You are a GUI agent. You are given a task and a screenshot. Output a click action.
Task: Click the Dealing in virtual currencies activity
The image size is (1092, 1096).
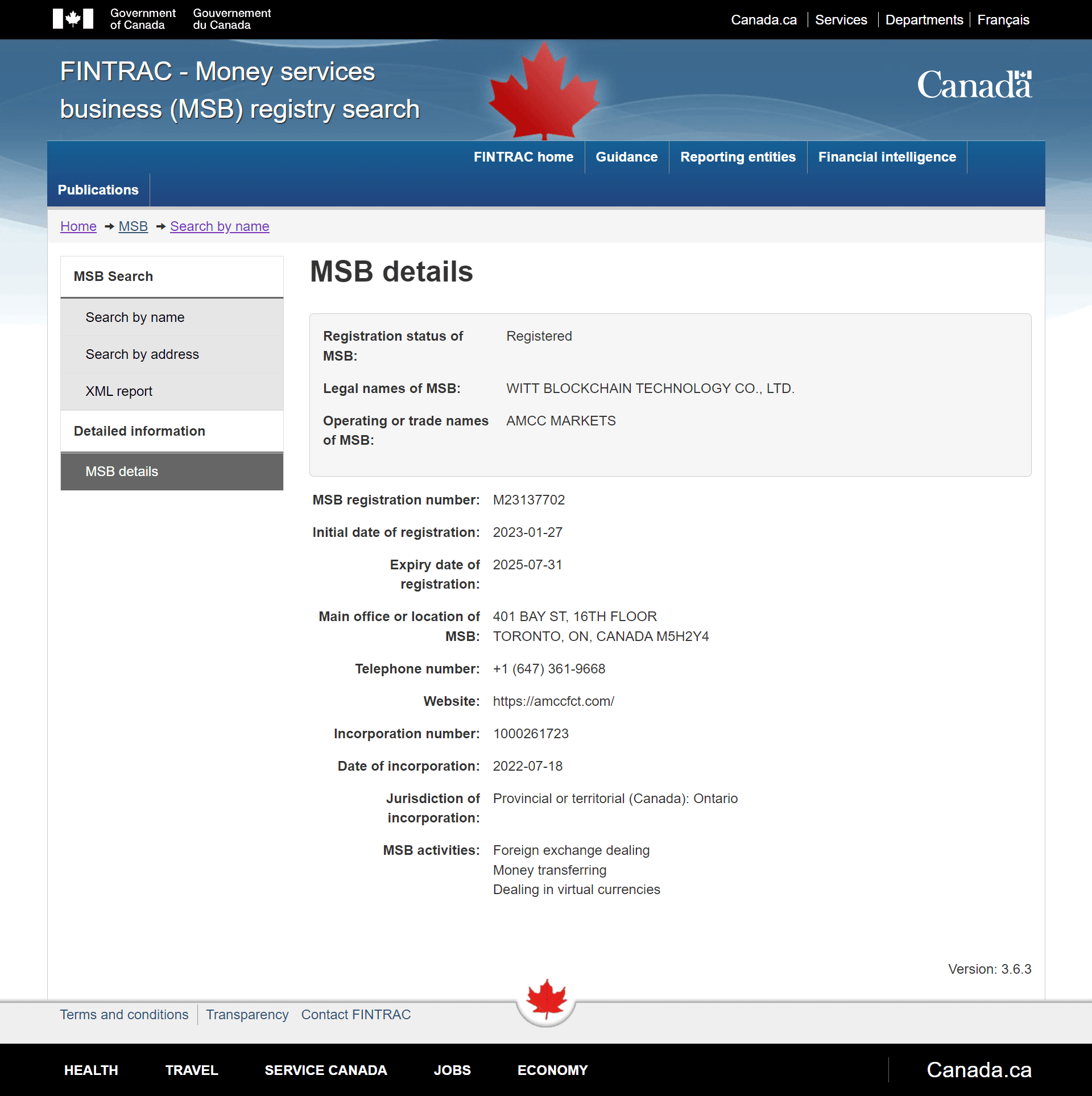576,890
